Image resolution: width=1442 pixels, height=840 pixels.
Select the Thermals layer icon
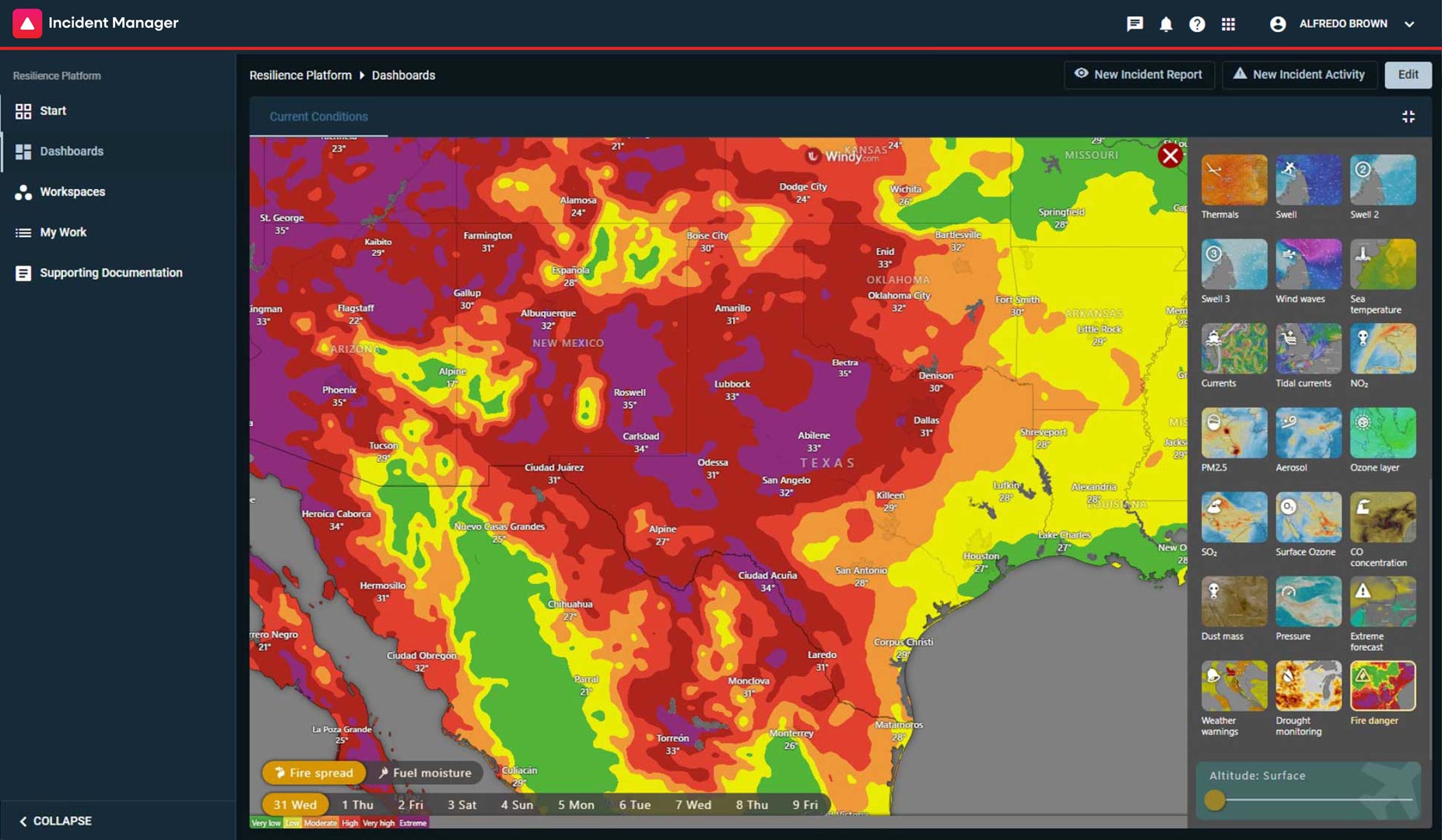tap(1233, 180)
